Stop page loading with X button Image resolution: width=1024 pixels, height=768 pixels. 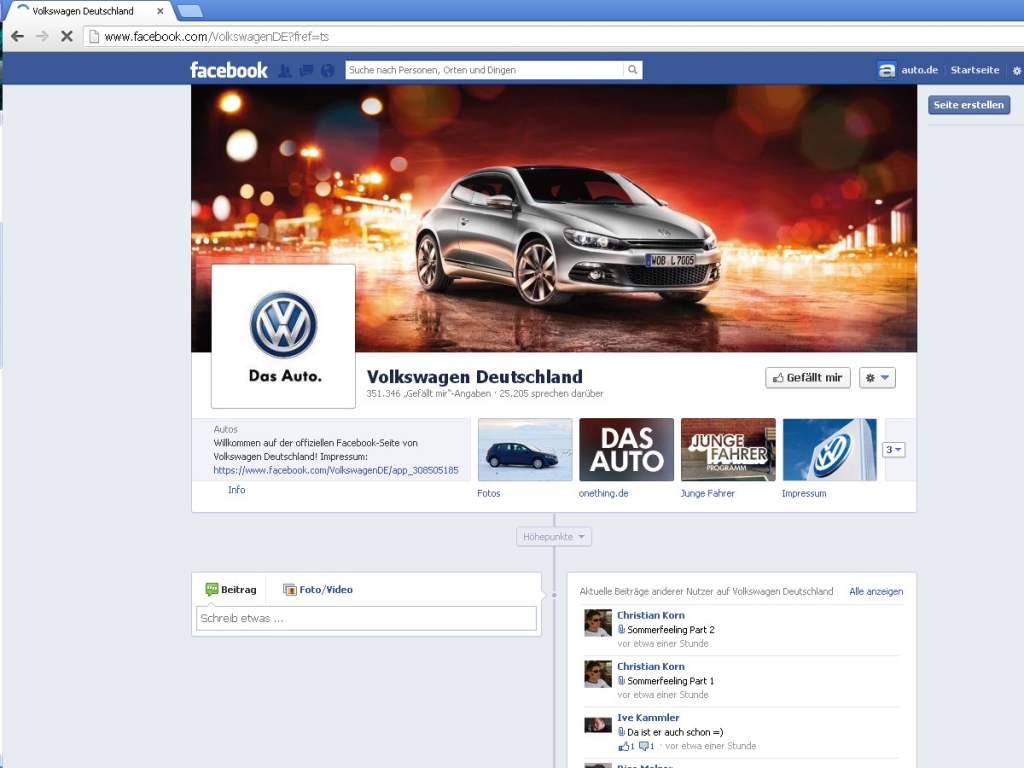[x=67, y=37]
